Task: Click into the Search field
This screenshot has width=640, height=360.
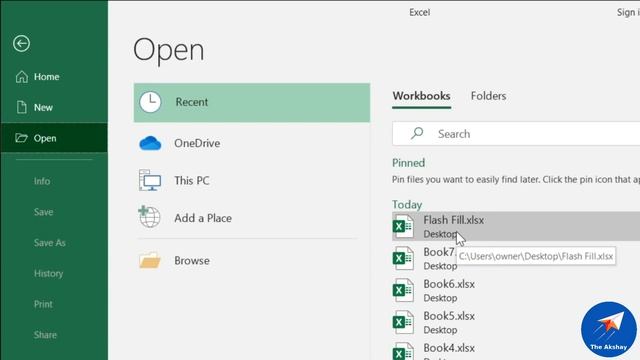Action: click(x=516, y=133)
